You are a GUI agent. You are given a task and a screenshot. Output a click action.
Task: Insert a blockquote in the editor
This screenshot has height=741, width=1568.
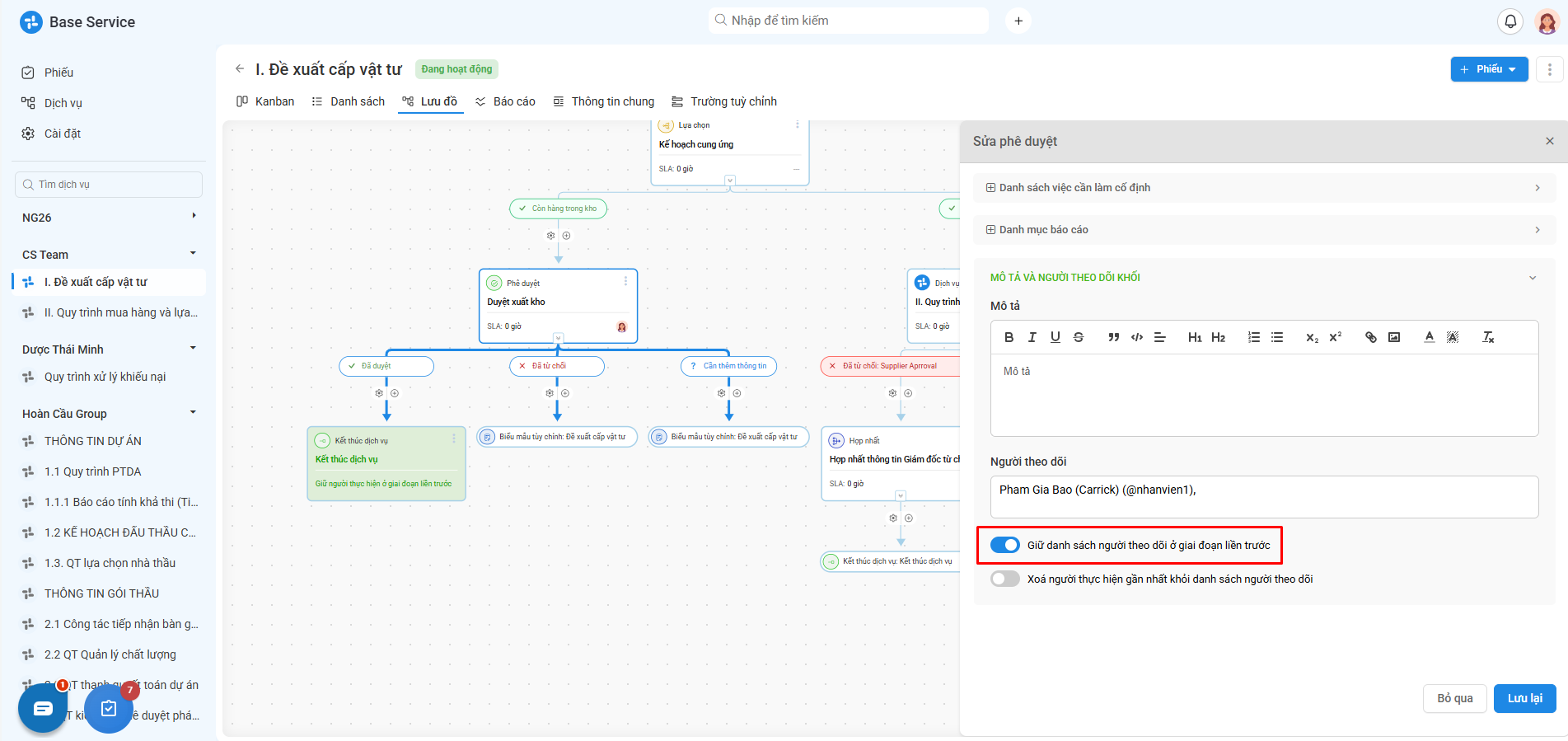coord(1113,337)
